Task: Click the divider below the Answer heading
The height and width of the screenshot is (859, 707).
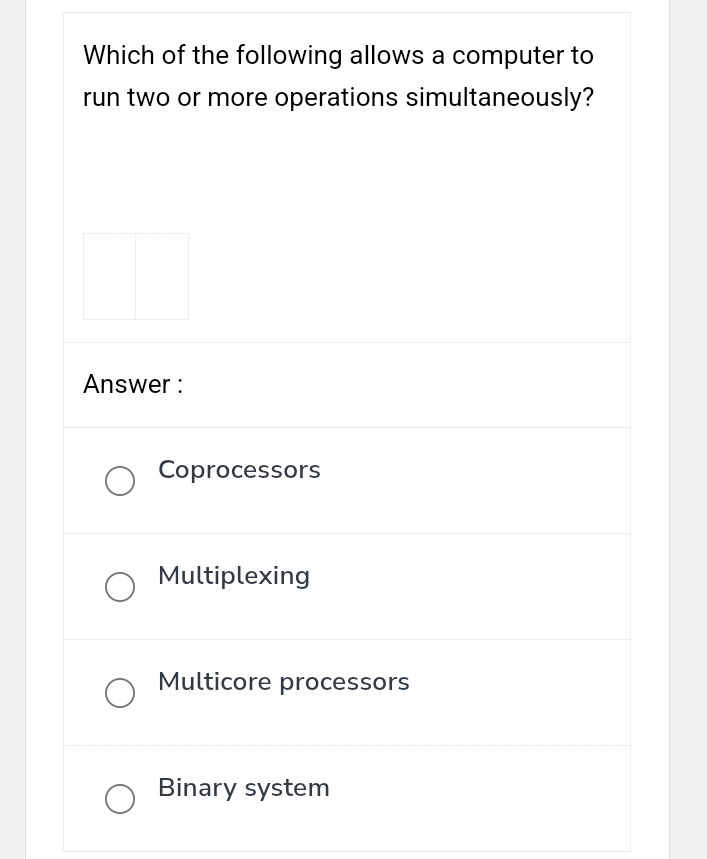Action: 347,426
